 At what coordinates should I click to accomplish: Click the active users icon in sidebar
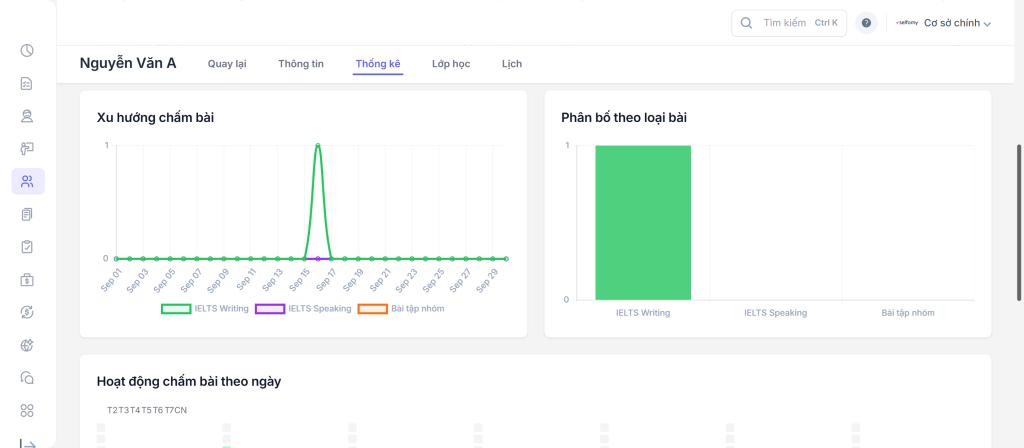(27, 181)
